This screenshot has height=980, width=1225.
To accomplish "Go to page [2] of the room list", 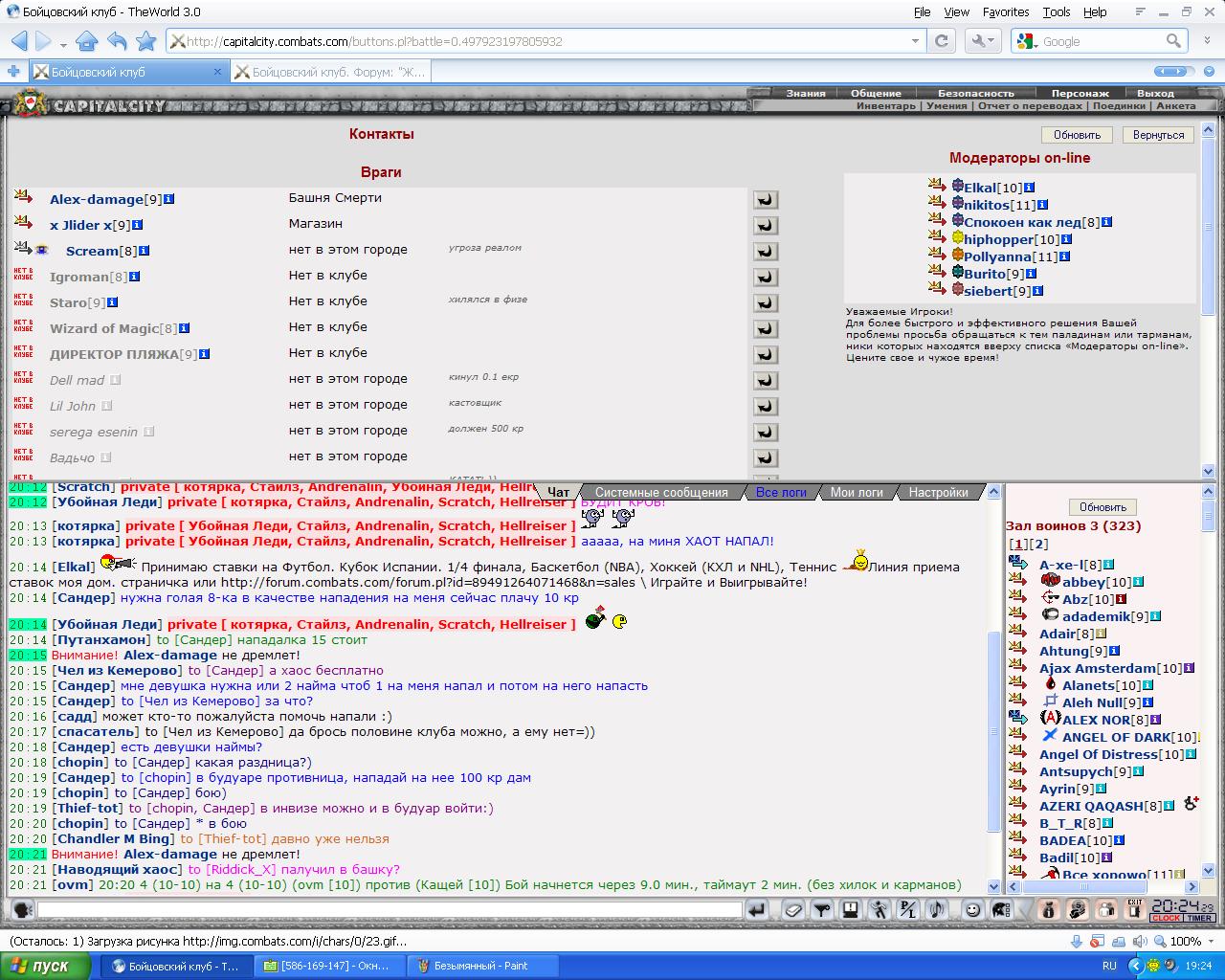I will (1038, 544).
